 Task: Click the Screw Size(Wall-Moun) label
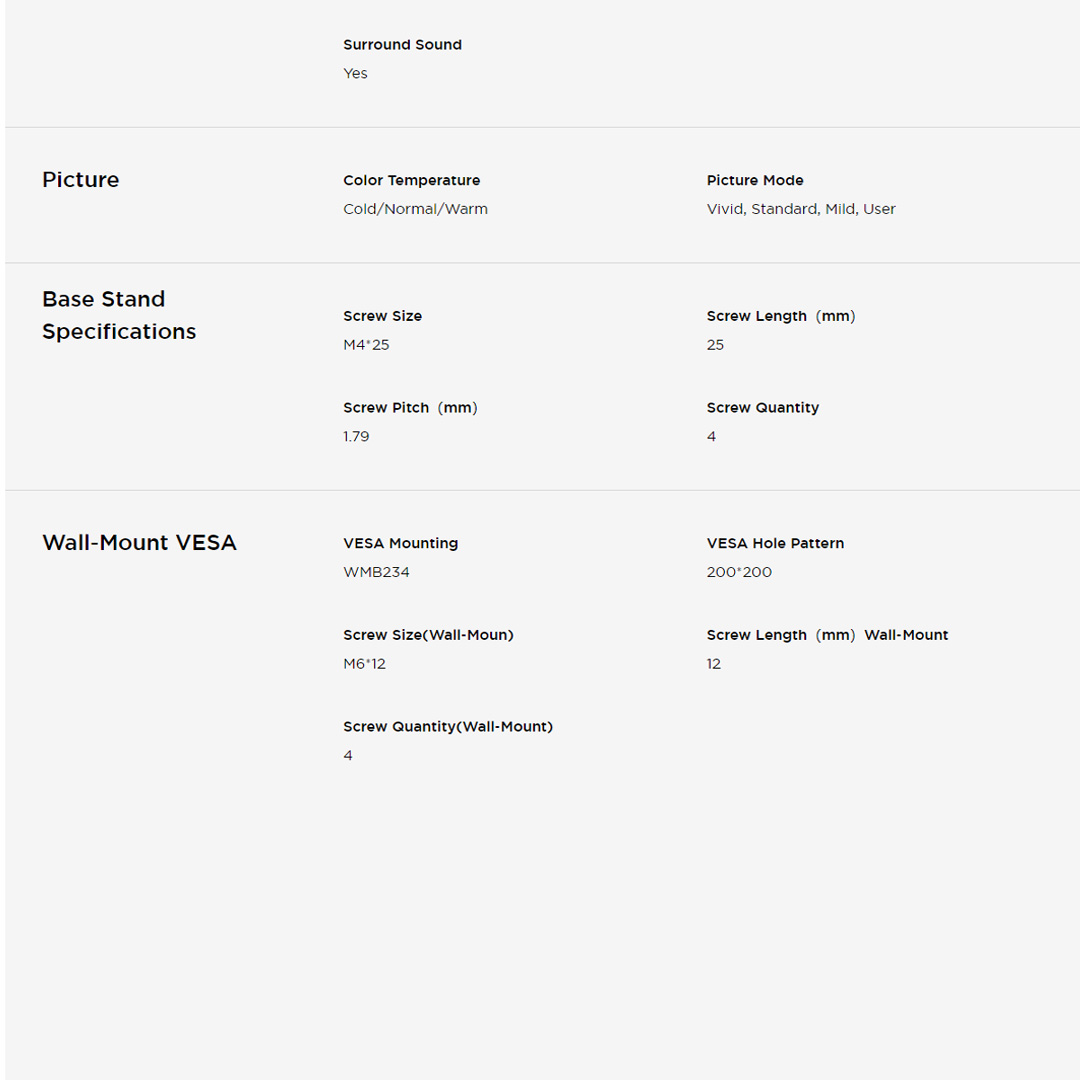[x=428, y=635]
